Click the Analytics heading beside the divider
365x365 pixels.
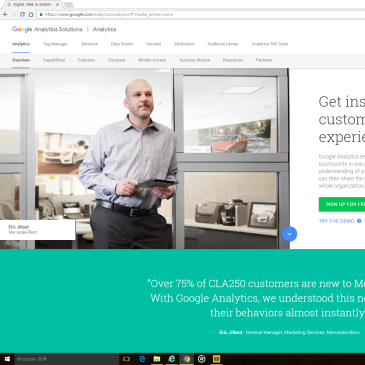[x=105, y=29]
